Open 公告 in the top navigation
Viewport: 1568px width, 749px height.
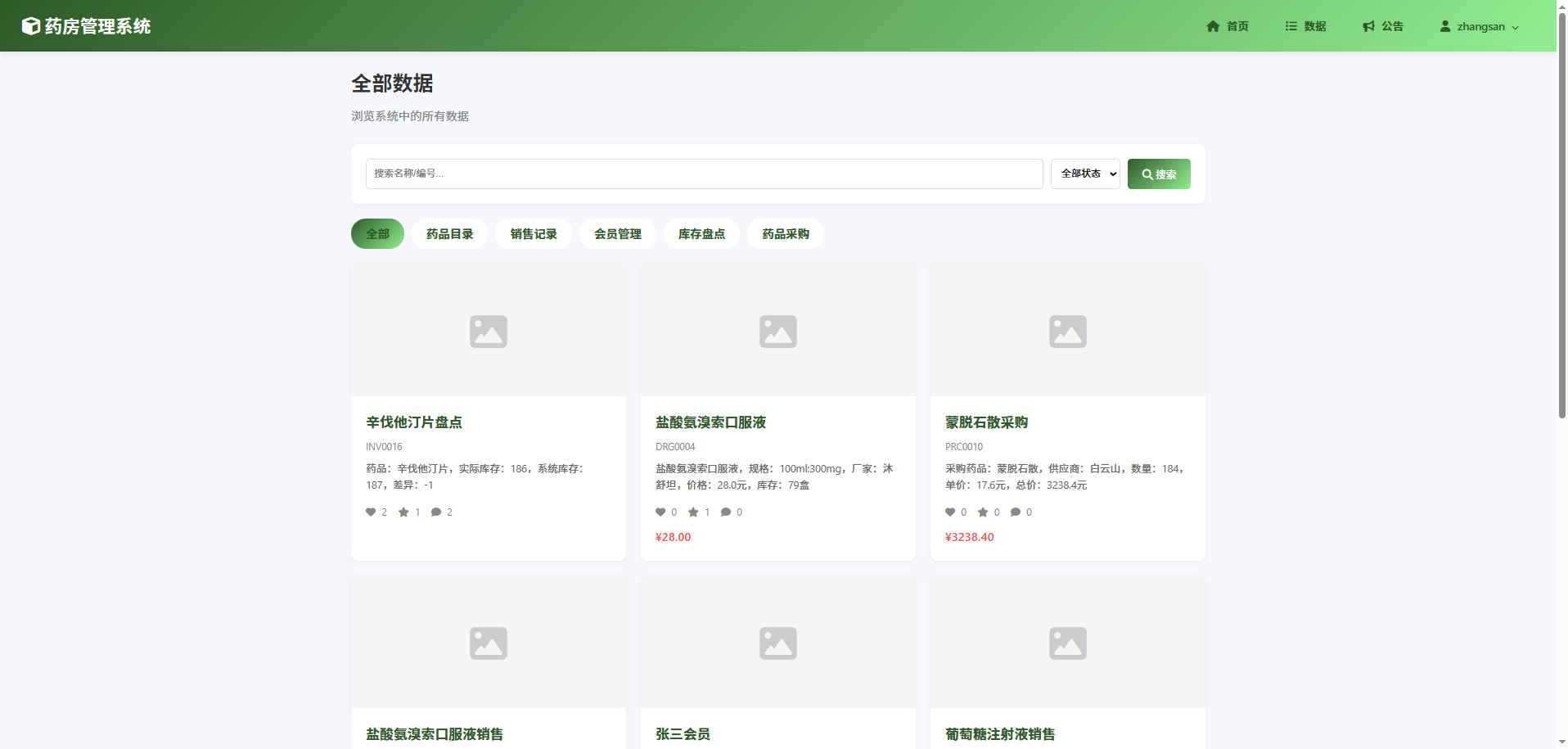1383,26
